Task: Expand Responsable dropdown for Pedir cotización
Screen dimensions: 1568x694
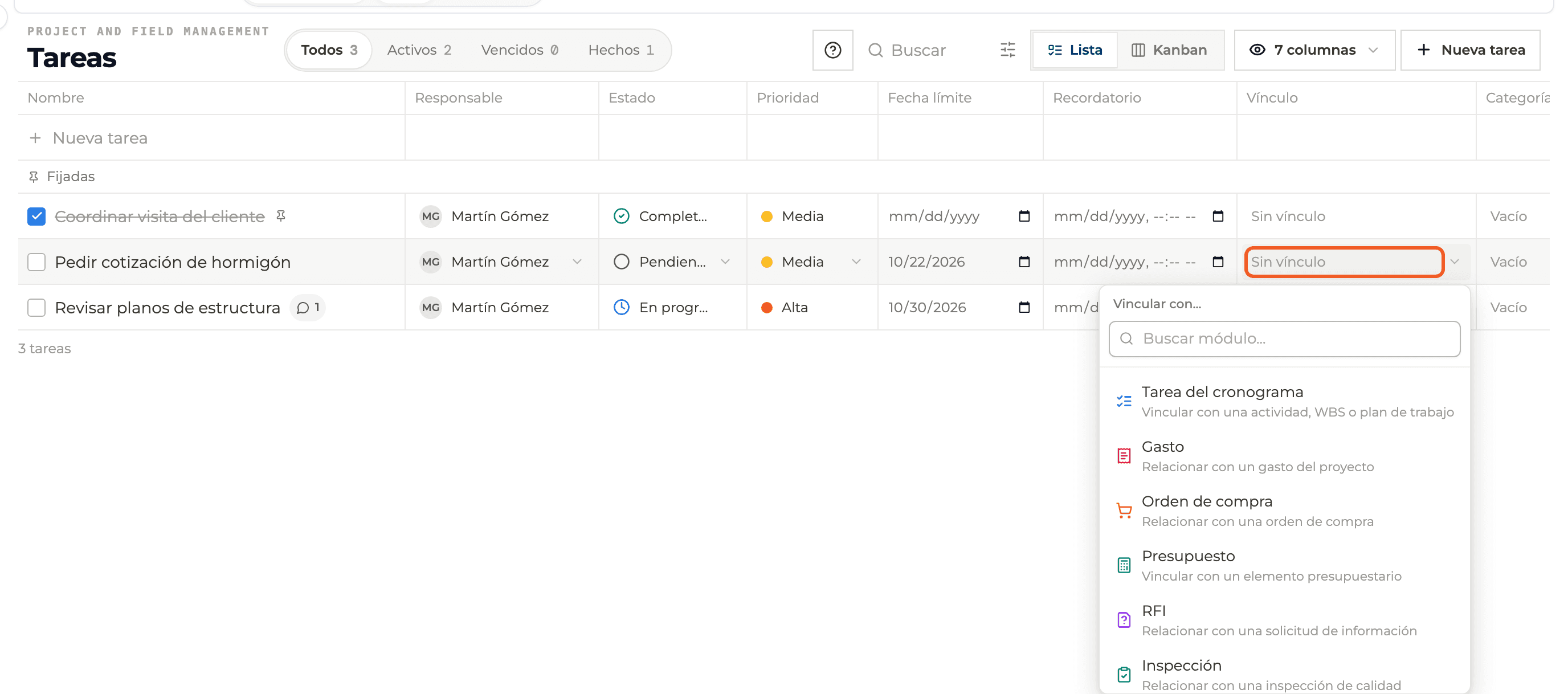Action: point(577,262)
